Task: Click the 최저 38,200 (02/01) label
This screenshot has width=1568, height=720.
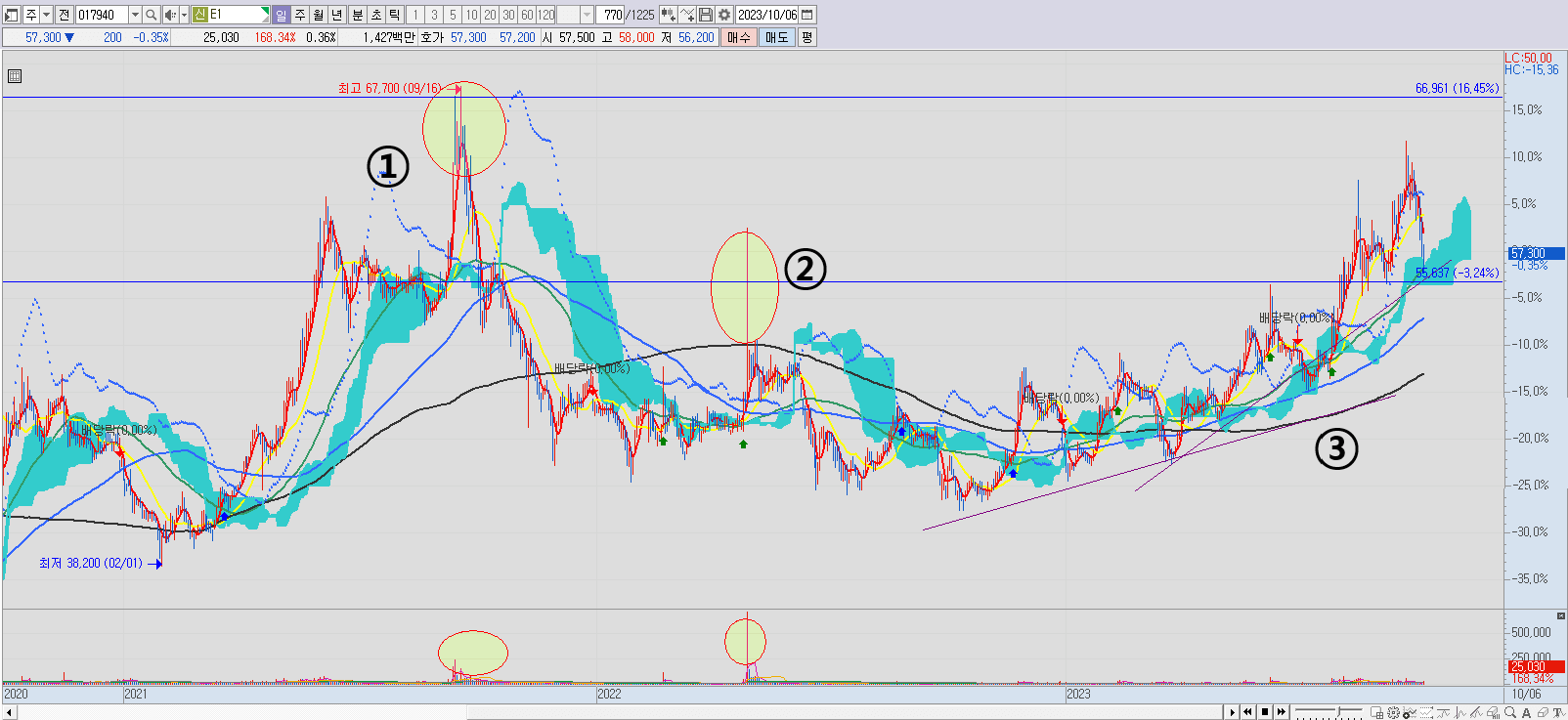Action: pos(91,563)
